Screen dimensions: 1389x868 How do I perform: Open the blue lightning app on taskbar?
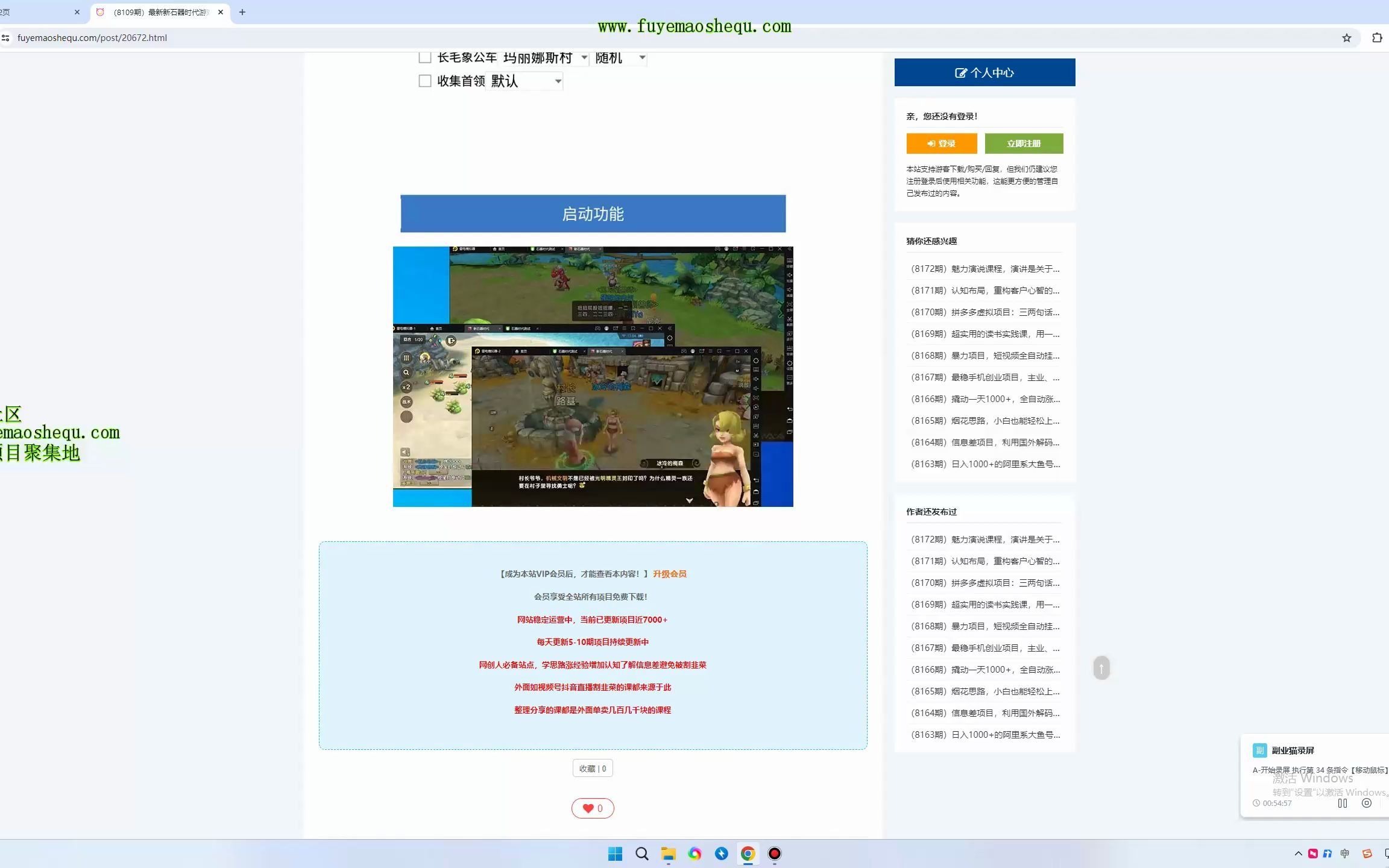[721, 854]
